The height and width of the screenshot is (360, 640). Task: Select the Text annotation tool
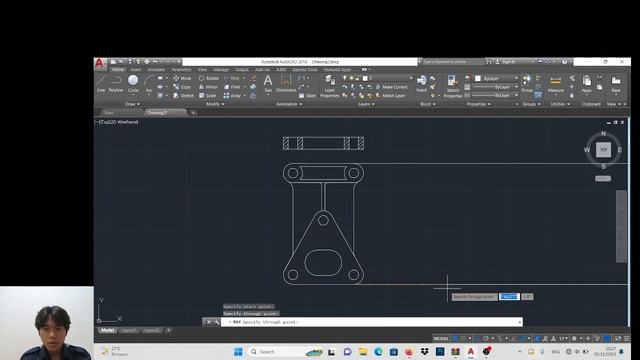tap(268, 83)
